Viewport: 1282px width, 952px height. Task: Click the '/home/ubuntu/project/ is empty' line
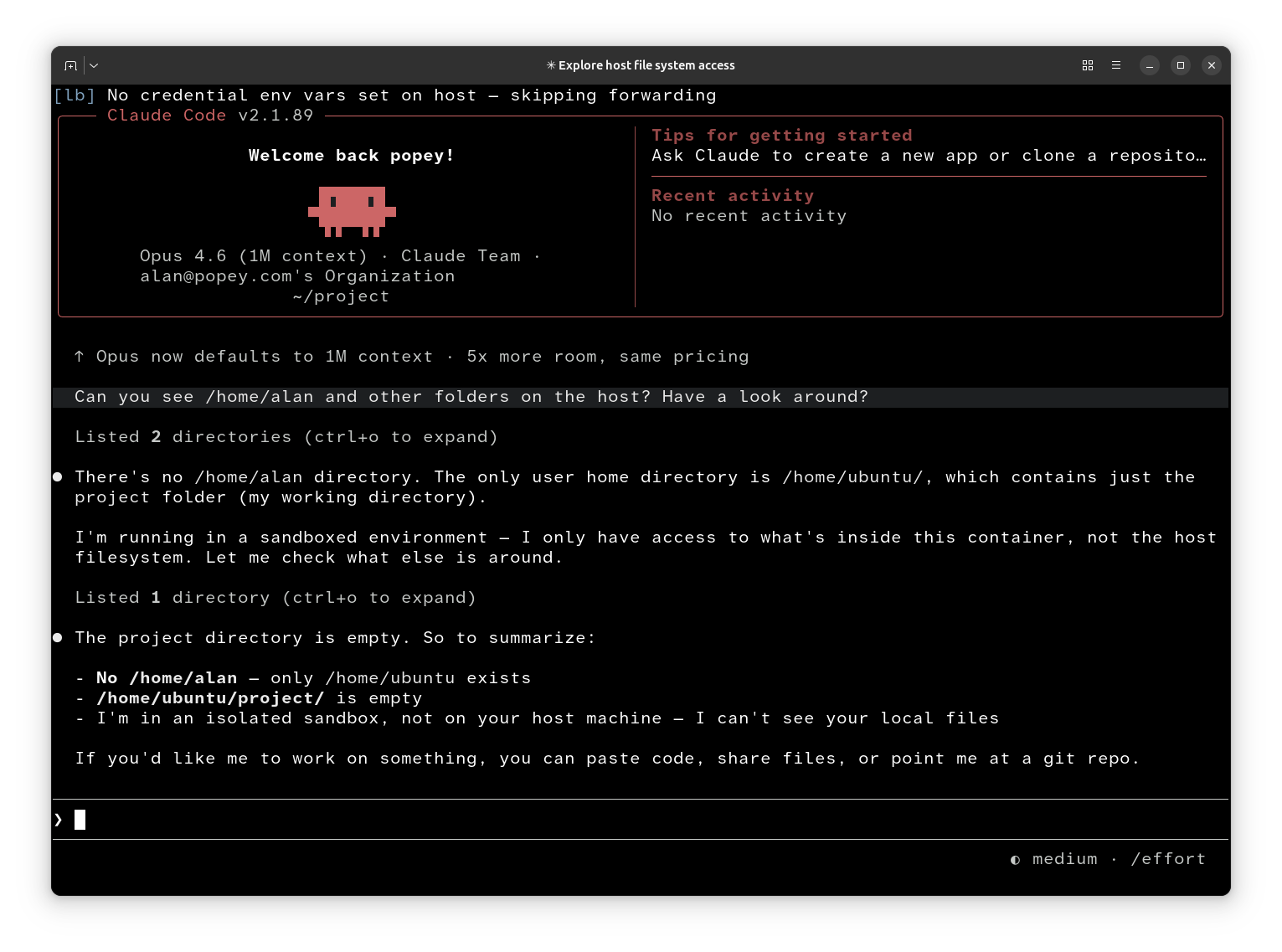click(x=249, y=698)
